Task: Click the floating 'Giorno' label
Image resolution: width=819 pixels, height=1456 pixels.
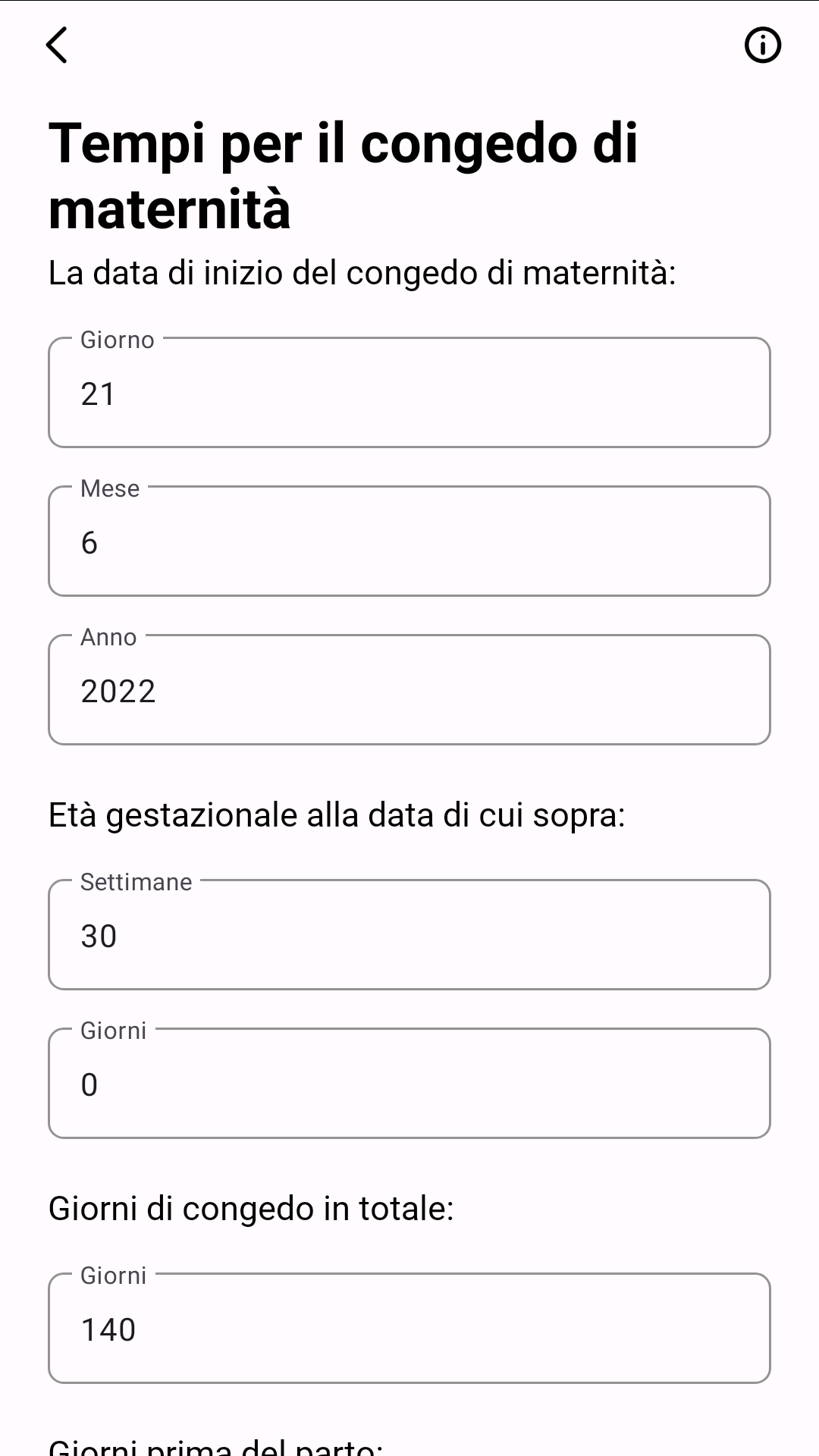Action: coord(118,340)
